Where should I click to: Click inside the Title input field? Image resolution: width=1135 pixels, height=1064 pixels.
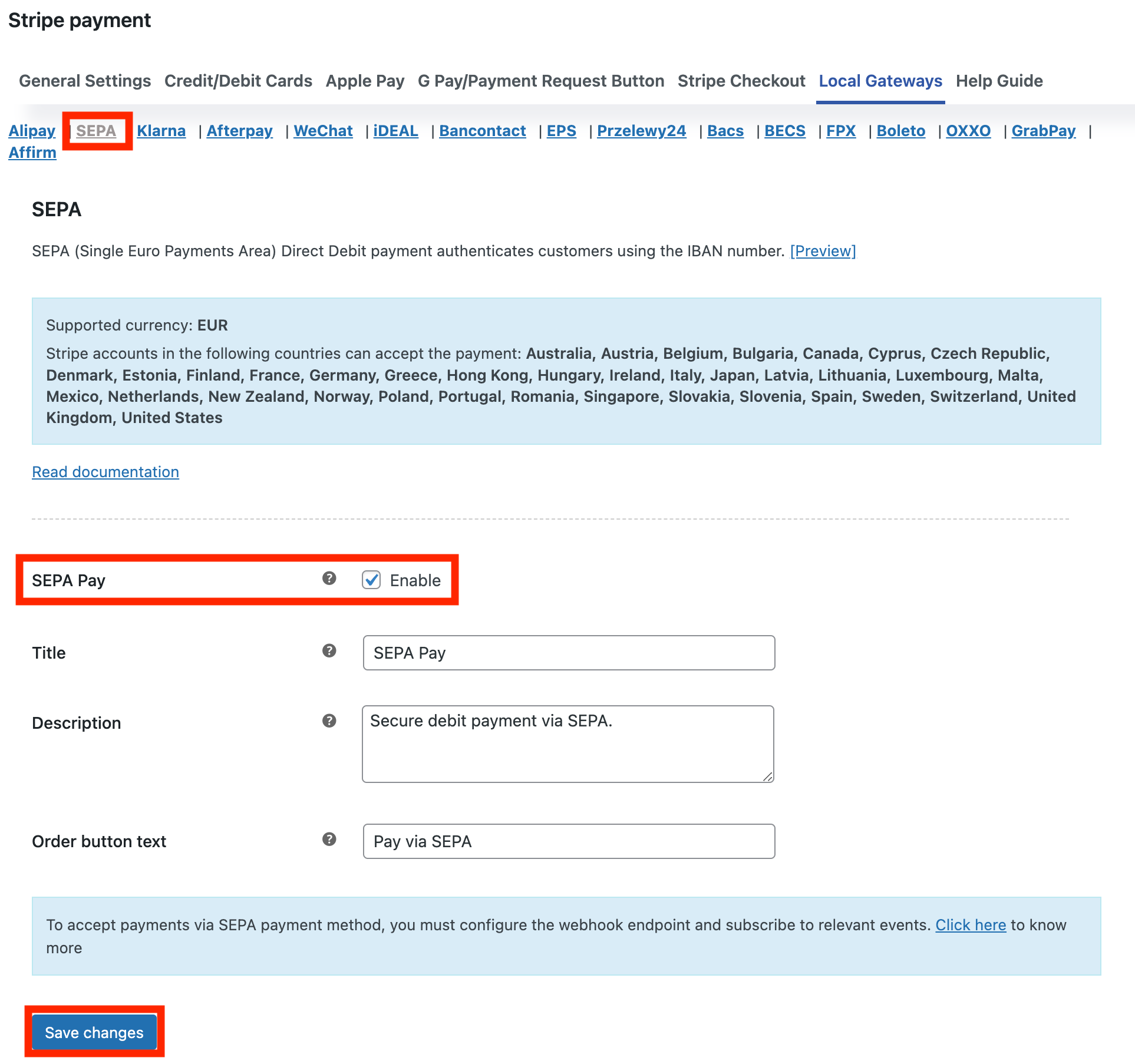[x=567, y=652]
